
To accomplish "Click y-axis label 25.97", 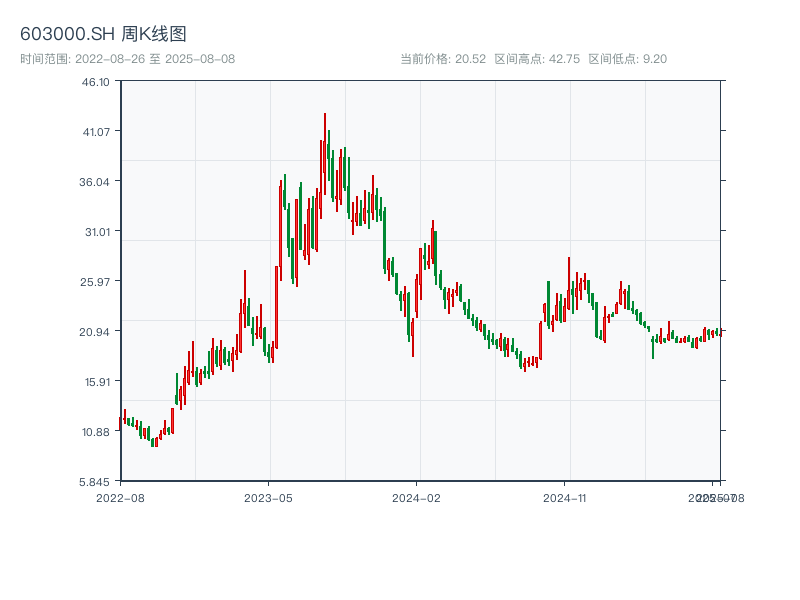I will (x=95, y=282).
